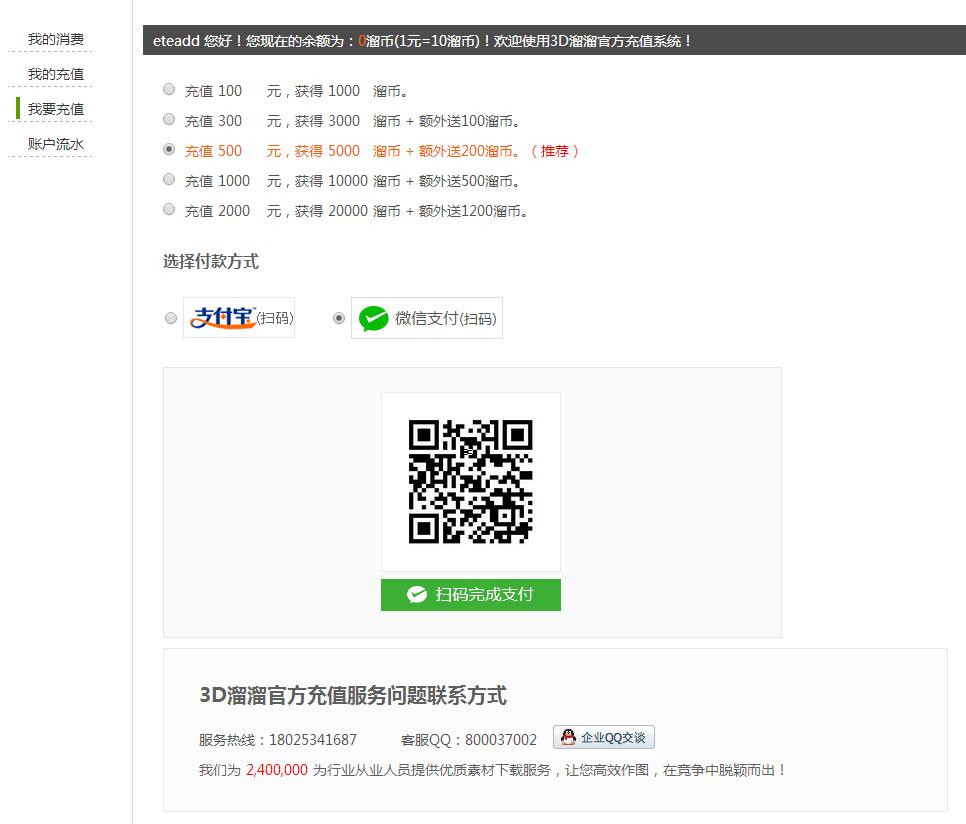Click the 支付宝(扫码) logo
This screenshot has width=966, height=824.
click(239, 318)
